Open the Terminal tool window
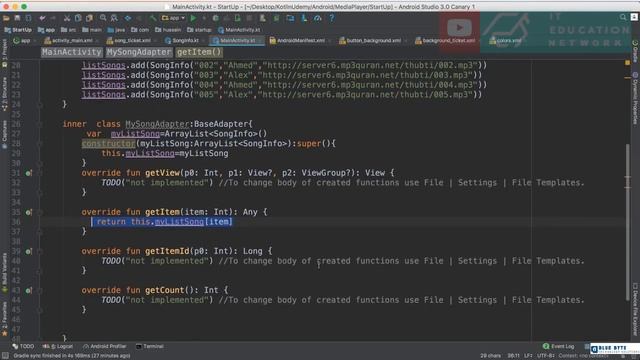The height and width of the screenshot is (360, 640). click(x=150, y=346)
